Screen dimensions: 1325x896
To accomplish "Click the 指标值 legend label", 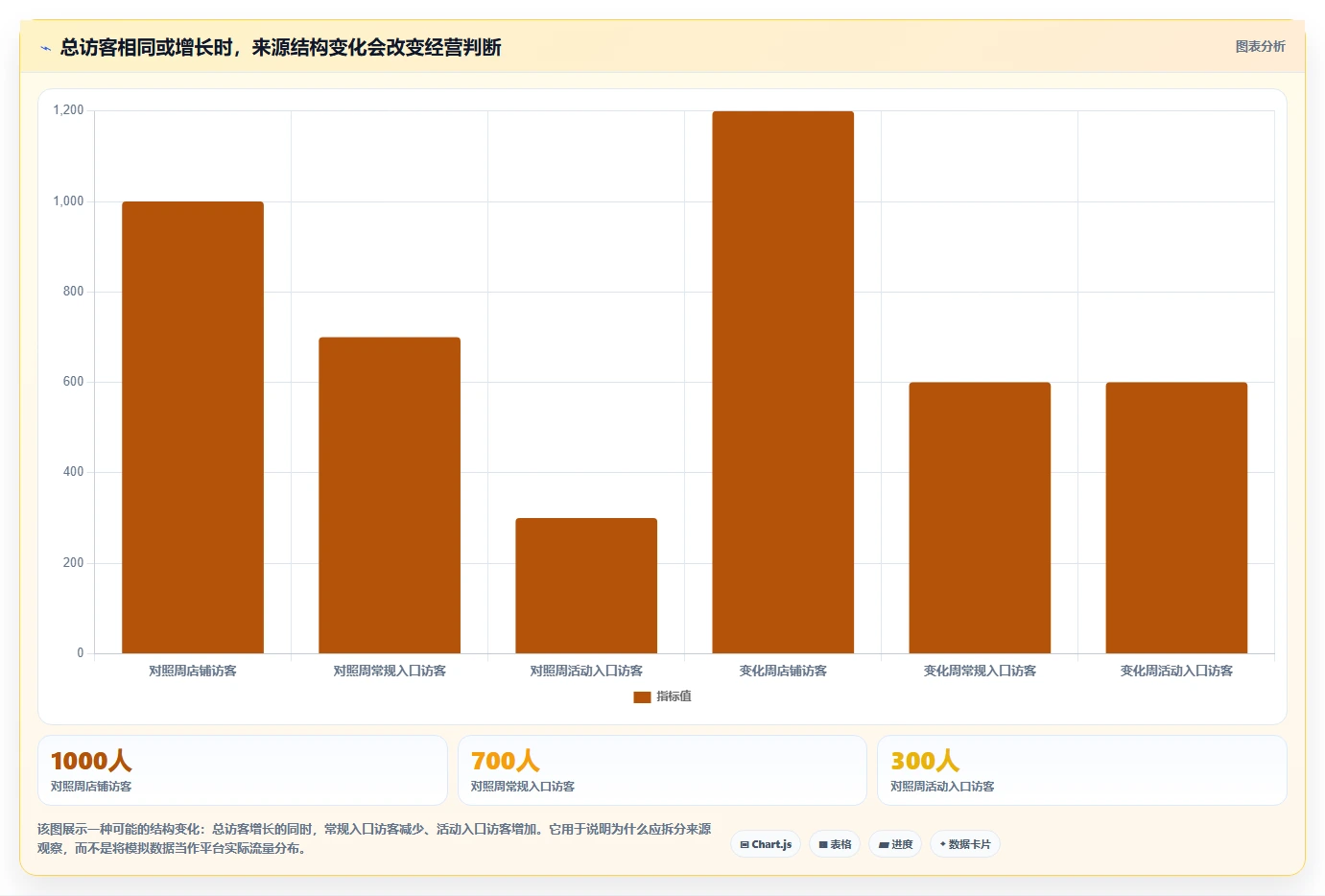I will pyautogui.click(x=674, y=696).
